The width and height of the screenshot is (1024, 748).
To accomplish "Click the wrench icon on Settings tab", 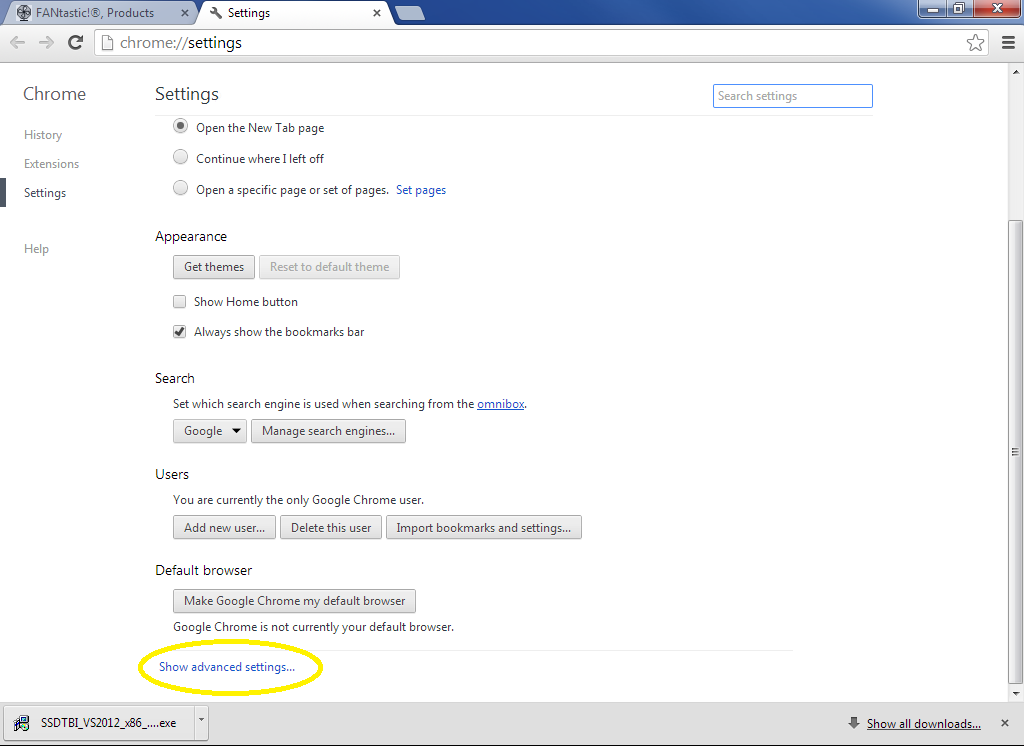I will click(216, 12).
